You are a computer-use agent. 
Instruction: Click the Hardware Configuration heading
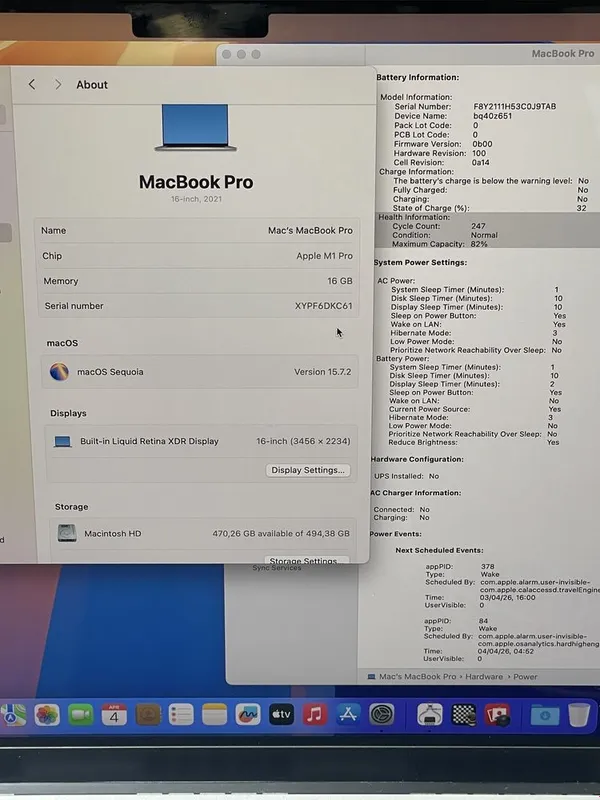coord(417,459)
